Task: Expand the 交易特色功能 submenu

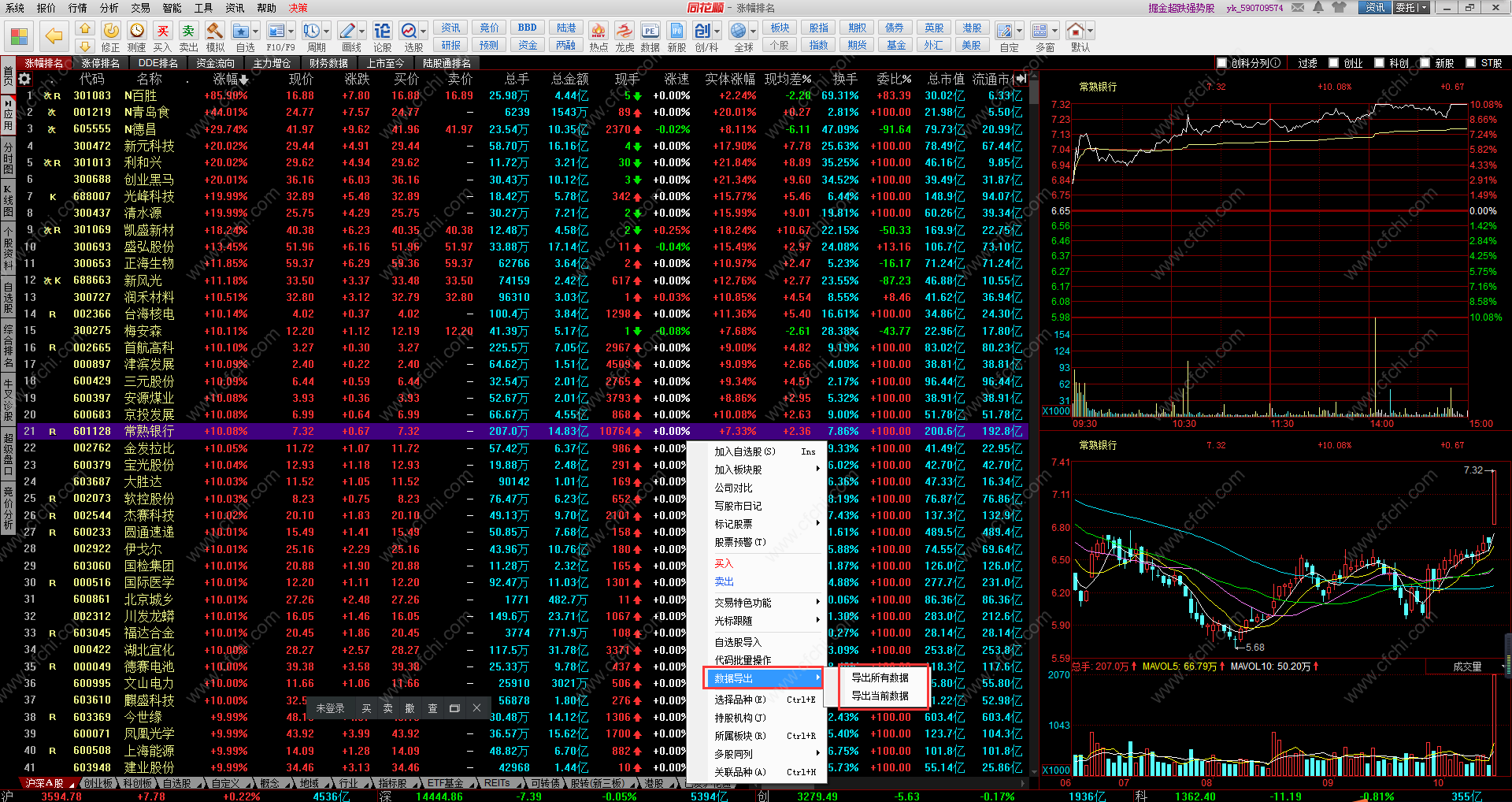Action: pyautogui.click(x=757, y=603)
